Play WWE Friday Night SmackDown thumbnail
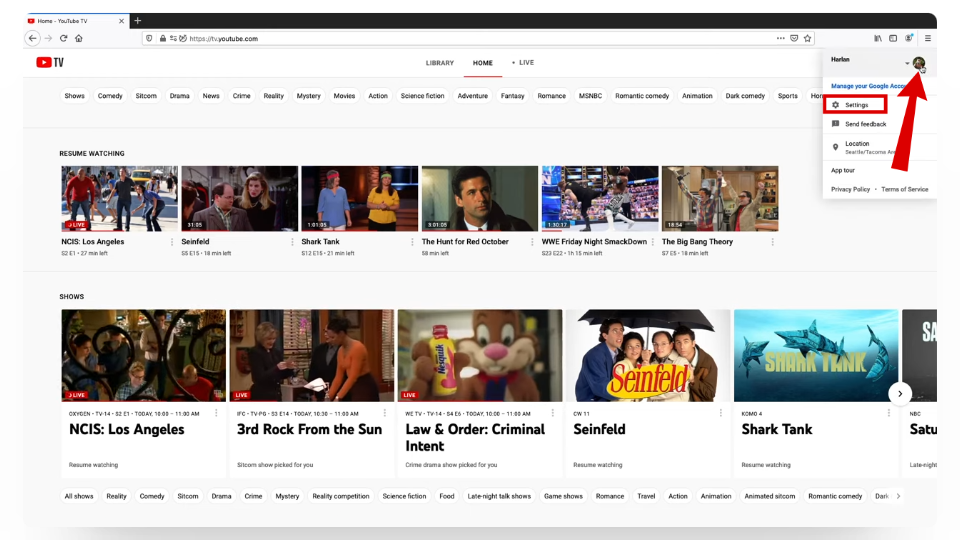Viewport: 960px width, 540px height. tap(600, 198)
